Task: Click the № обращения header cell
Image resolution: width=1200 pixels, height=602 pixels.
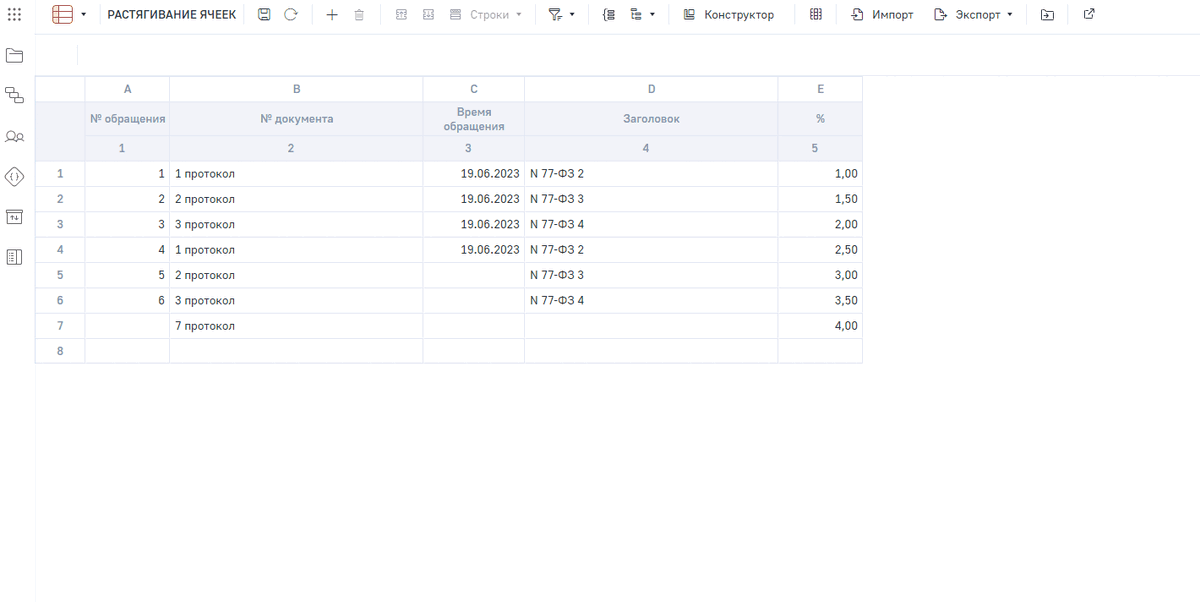Action: tap(127, 118)
